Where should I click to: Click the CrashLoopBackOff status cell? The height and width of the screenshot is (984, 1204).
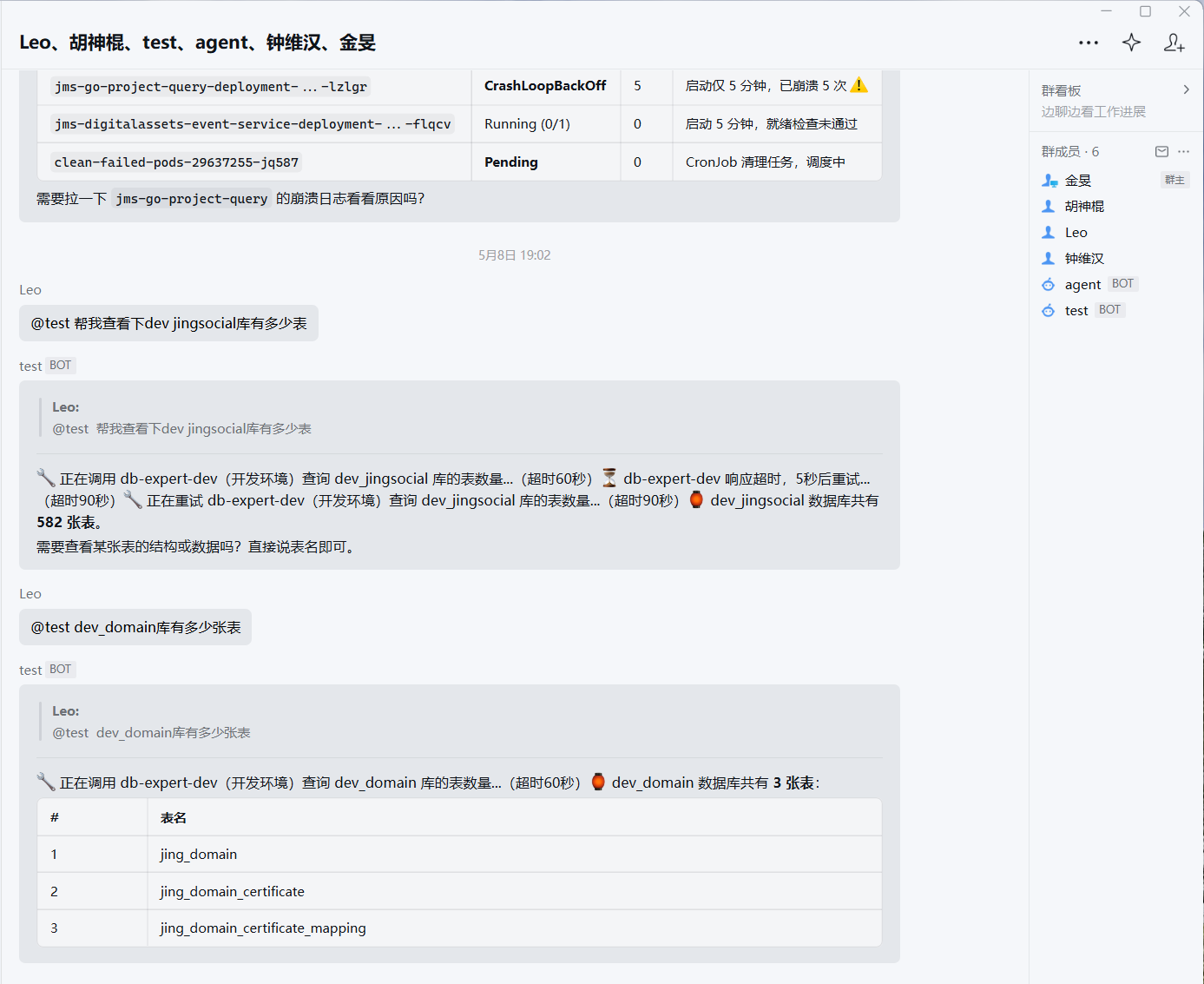545,85
